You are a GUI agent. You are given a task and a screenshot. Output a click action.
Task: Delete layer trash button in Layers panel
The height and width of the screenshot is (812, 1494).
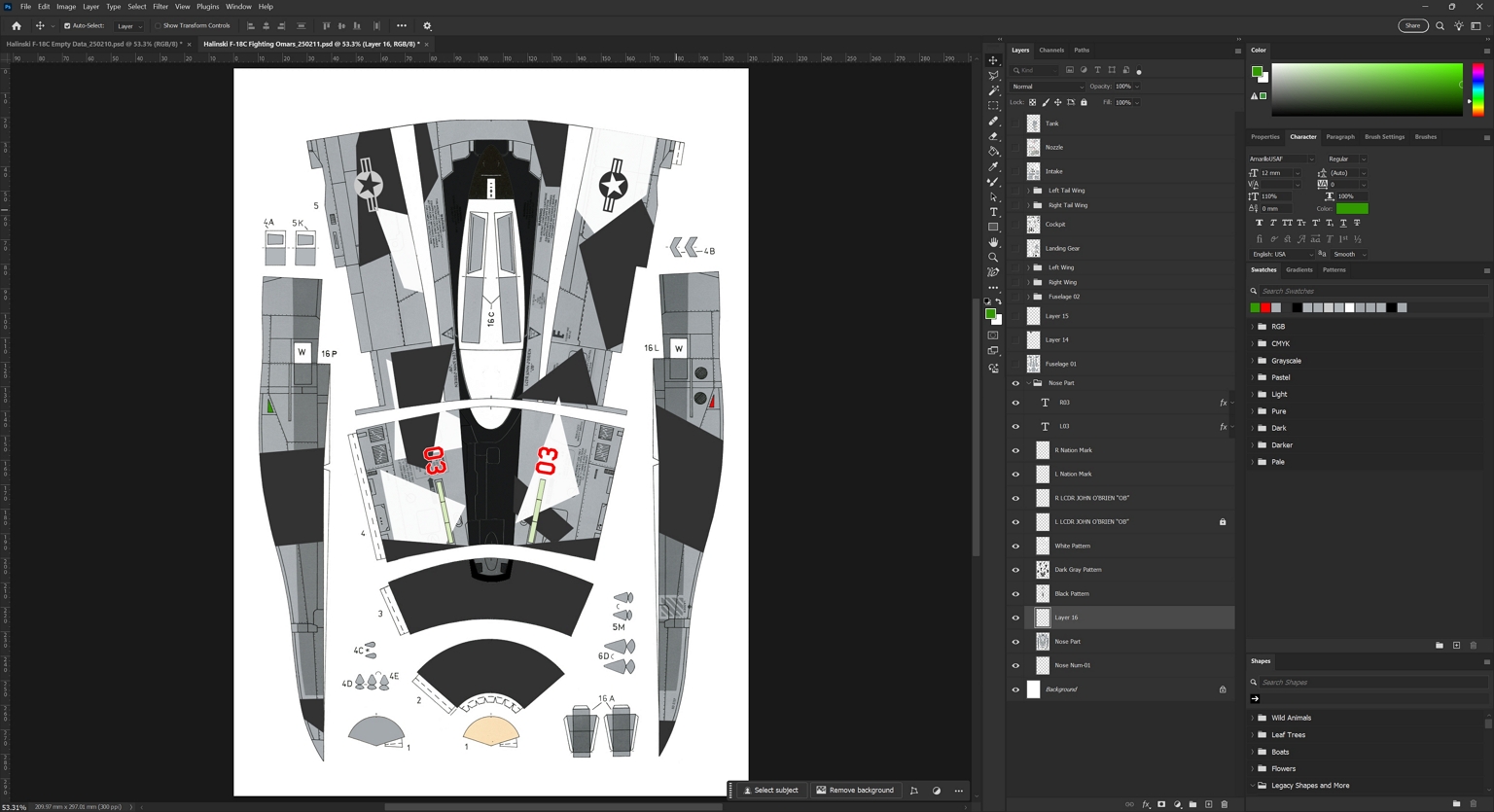(1225, 804)
